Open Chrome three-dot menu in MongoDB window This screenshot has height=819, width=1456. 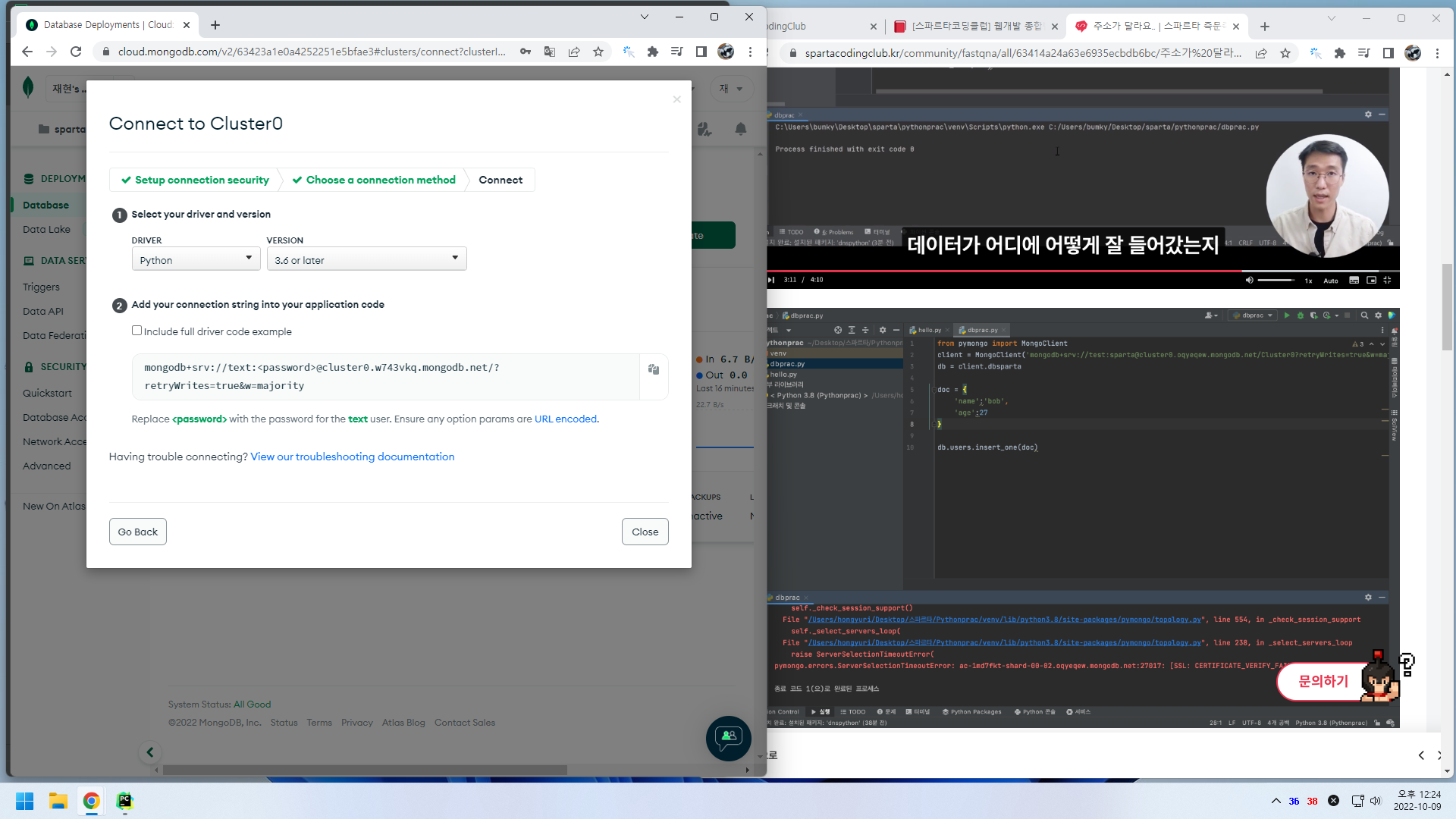click(x=750, y=52)
